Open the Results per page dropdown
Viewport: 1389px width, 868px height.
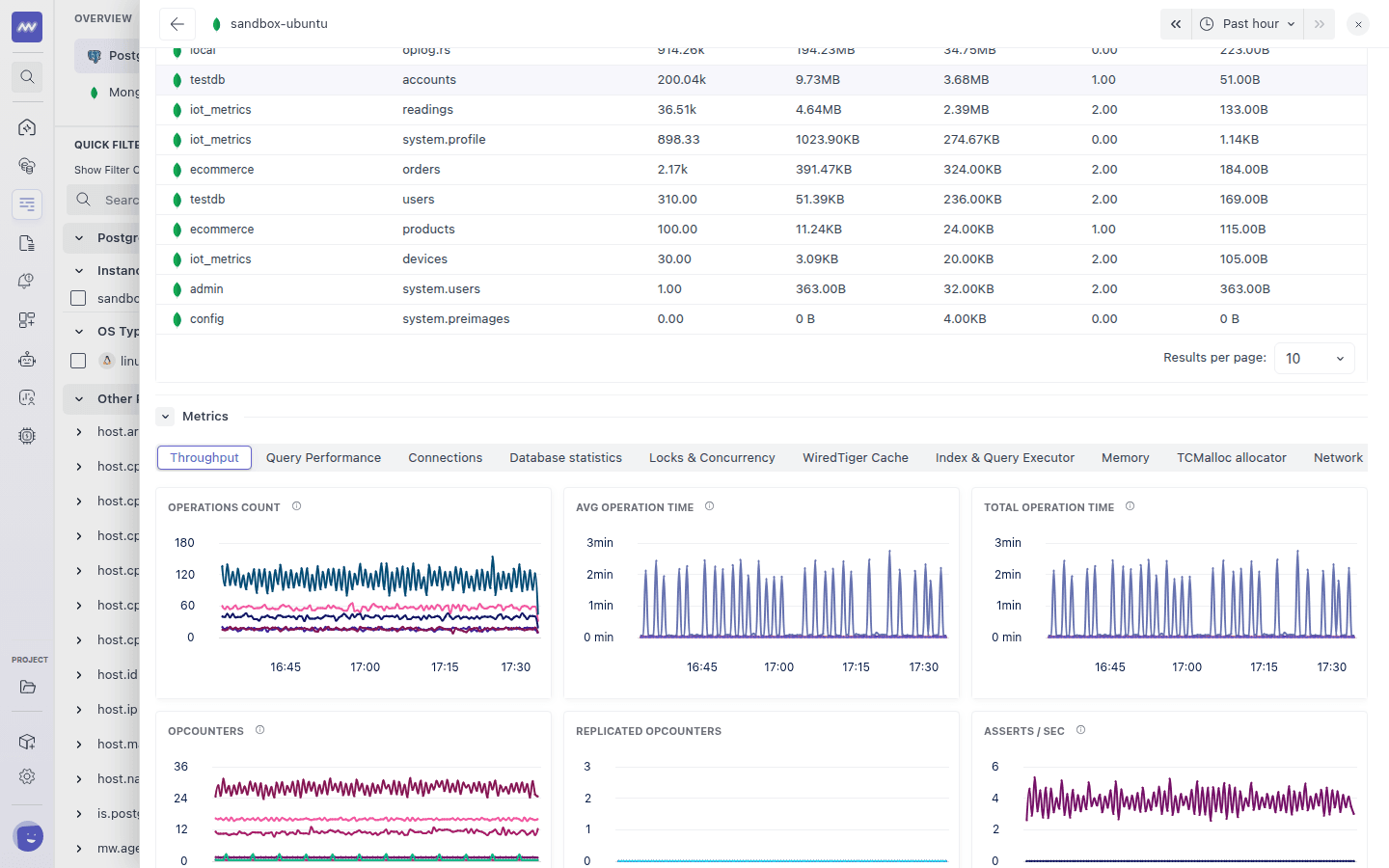click(x=1314, y=359)
